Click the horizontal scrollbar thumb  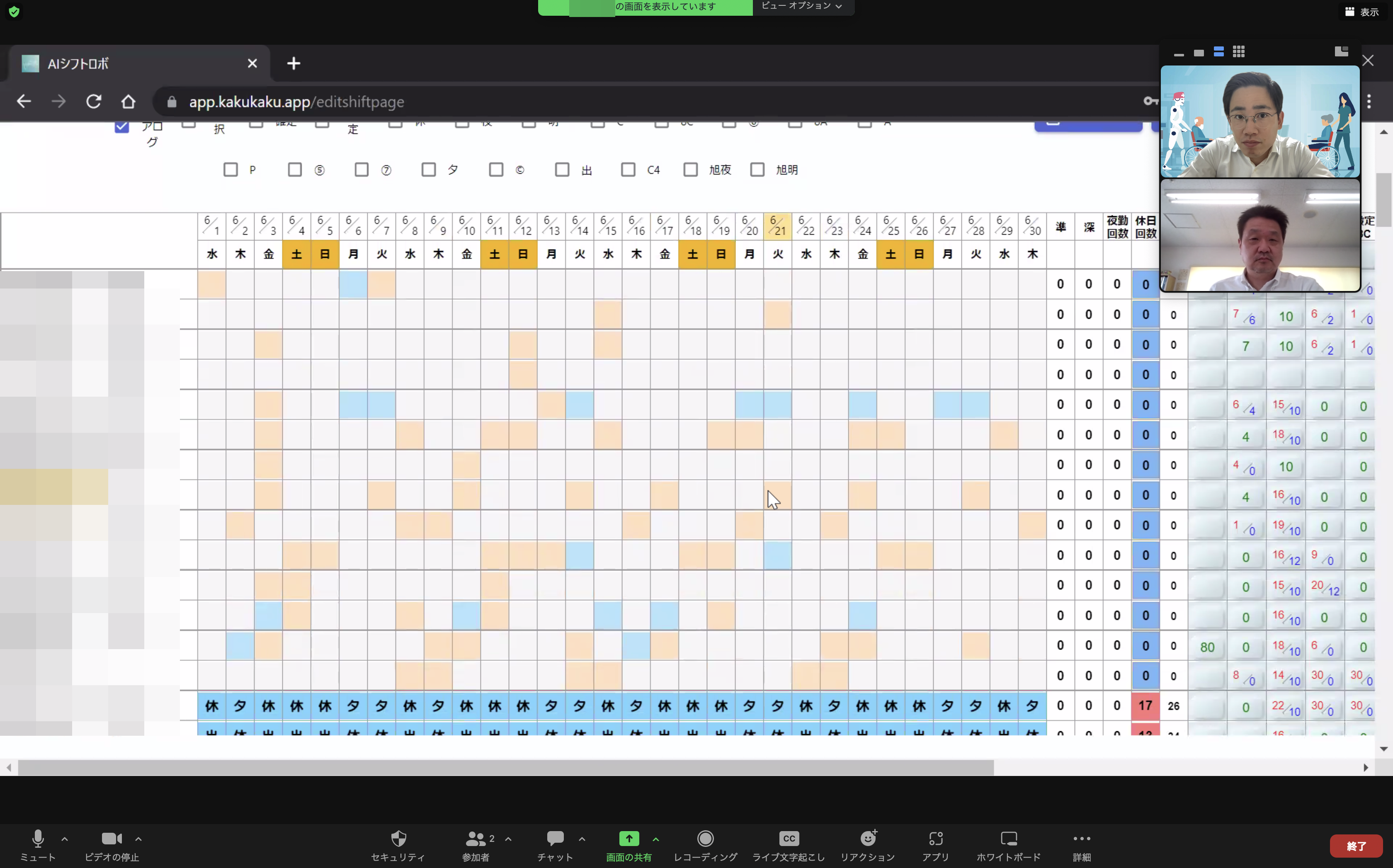(x=505, y=768)
